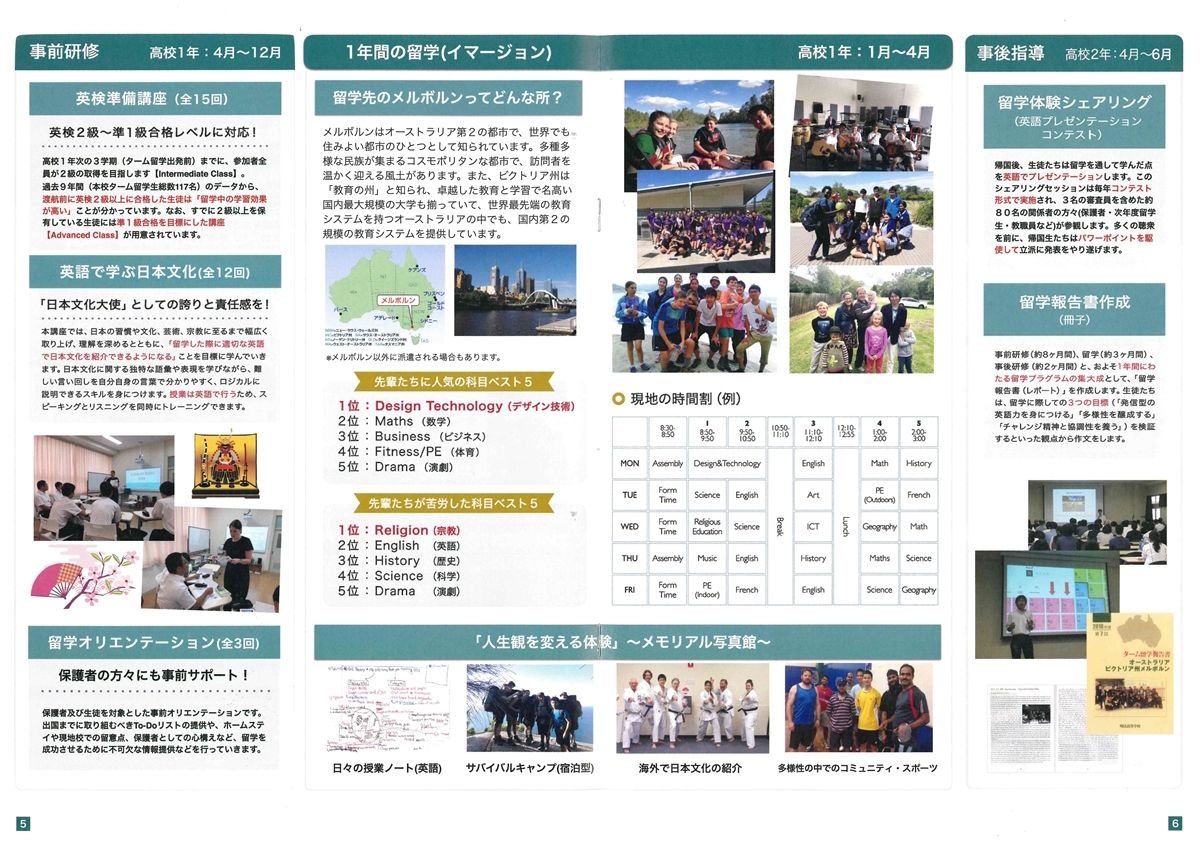Click the community sports group photo
1200x849 pixels.
858,708
